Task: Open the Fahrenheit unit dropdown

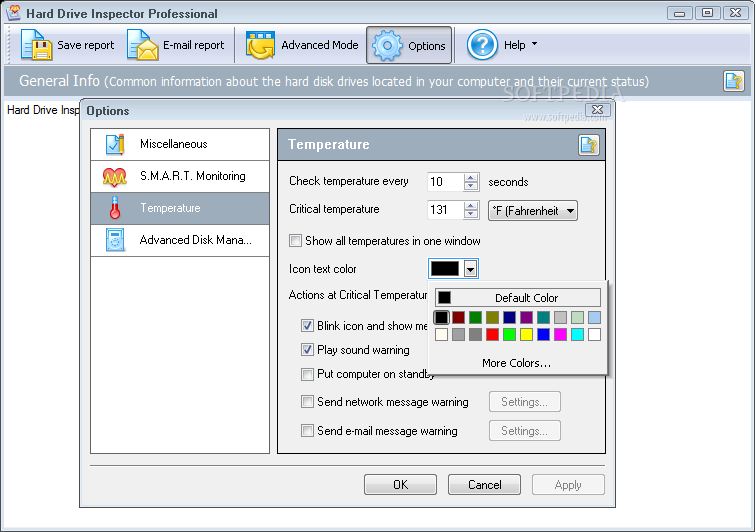Action: (533, 210)
